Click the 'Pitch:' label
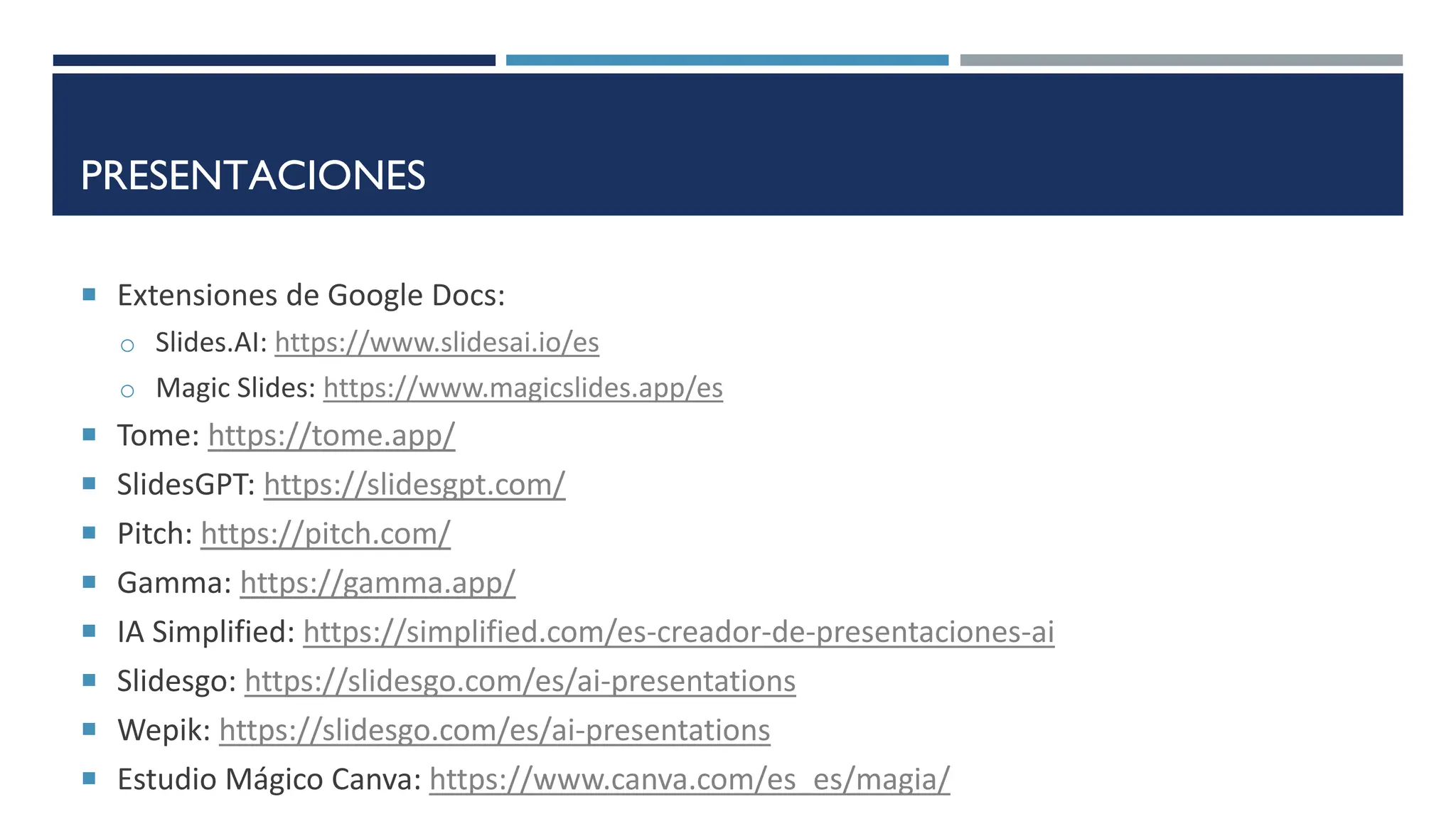Viewport: 1456px width, 819px height. (x=155, y=534)
